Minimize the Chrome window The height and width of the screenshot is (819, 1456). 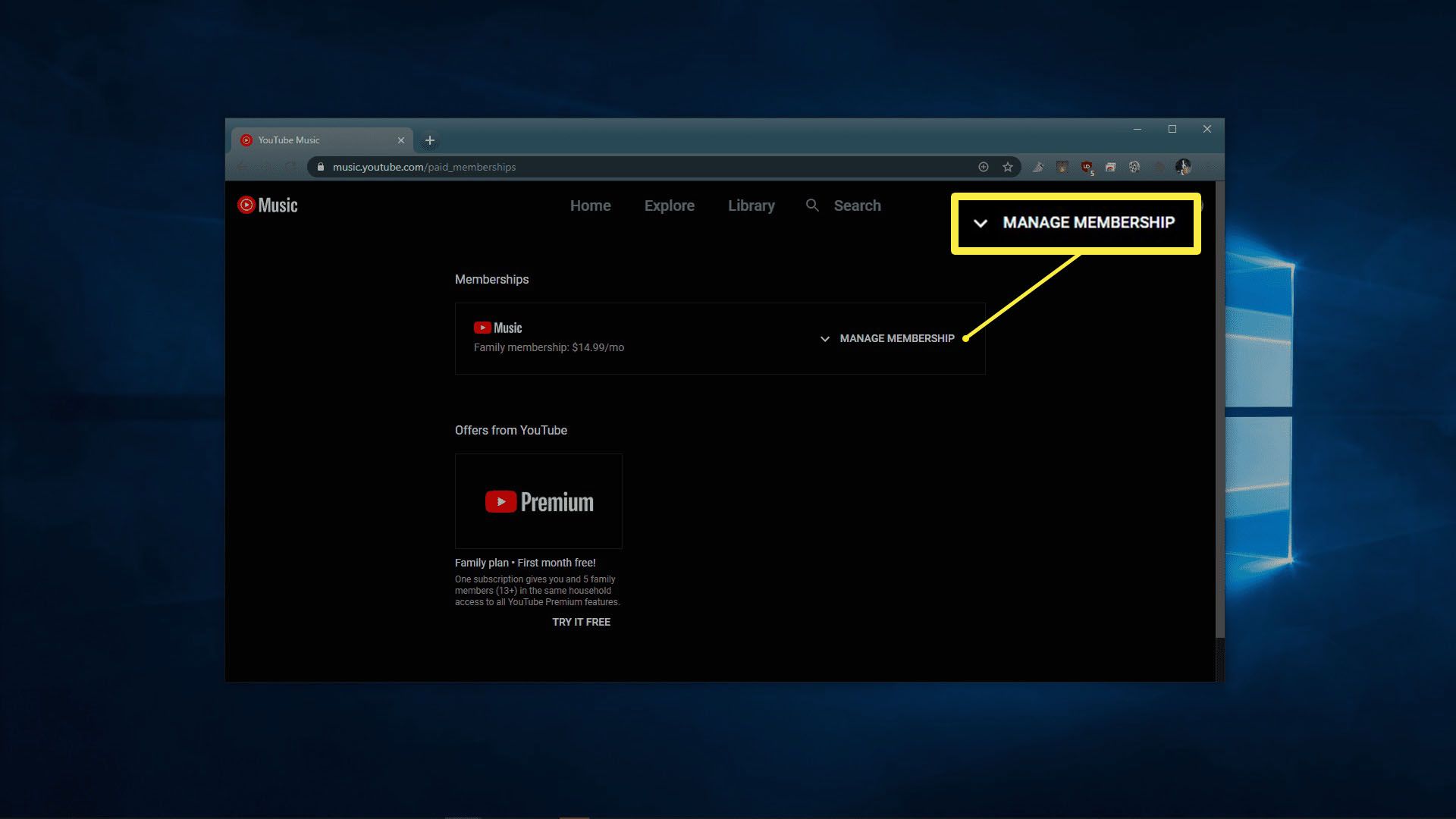(x=1137, y=129)
